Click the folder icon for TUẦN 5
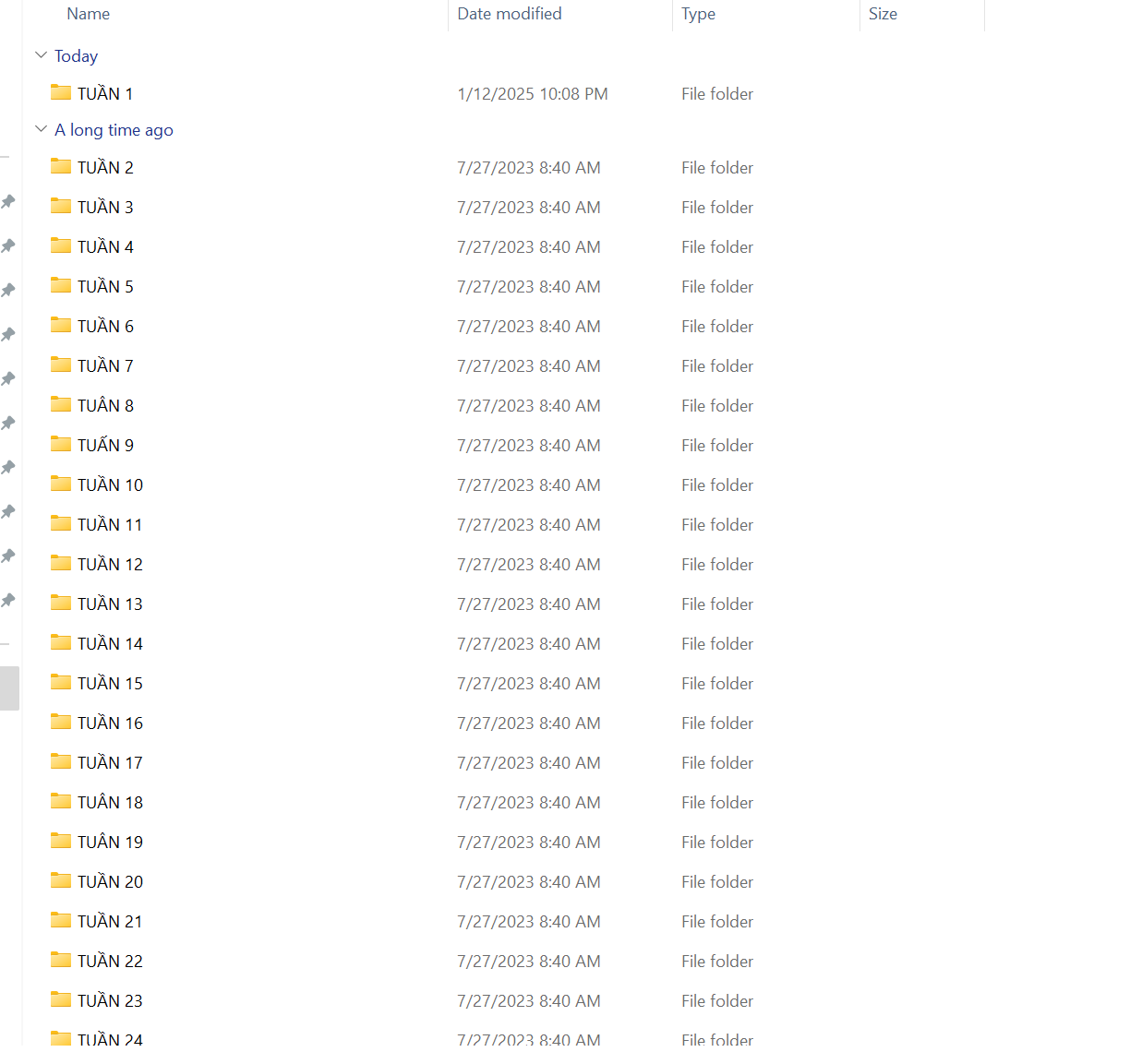1142x1064 pixels. 61,285
